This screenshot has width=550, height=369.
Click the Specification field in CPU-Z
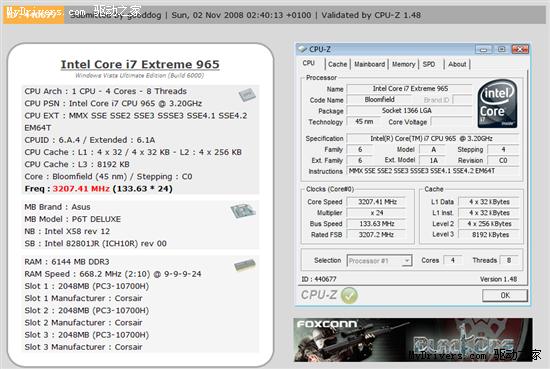pos(433,139)
